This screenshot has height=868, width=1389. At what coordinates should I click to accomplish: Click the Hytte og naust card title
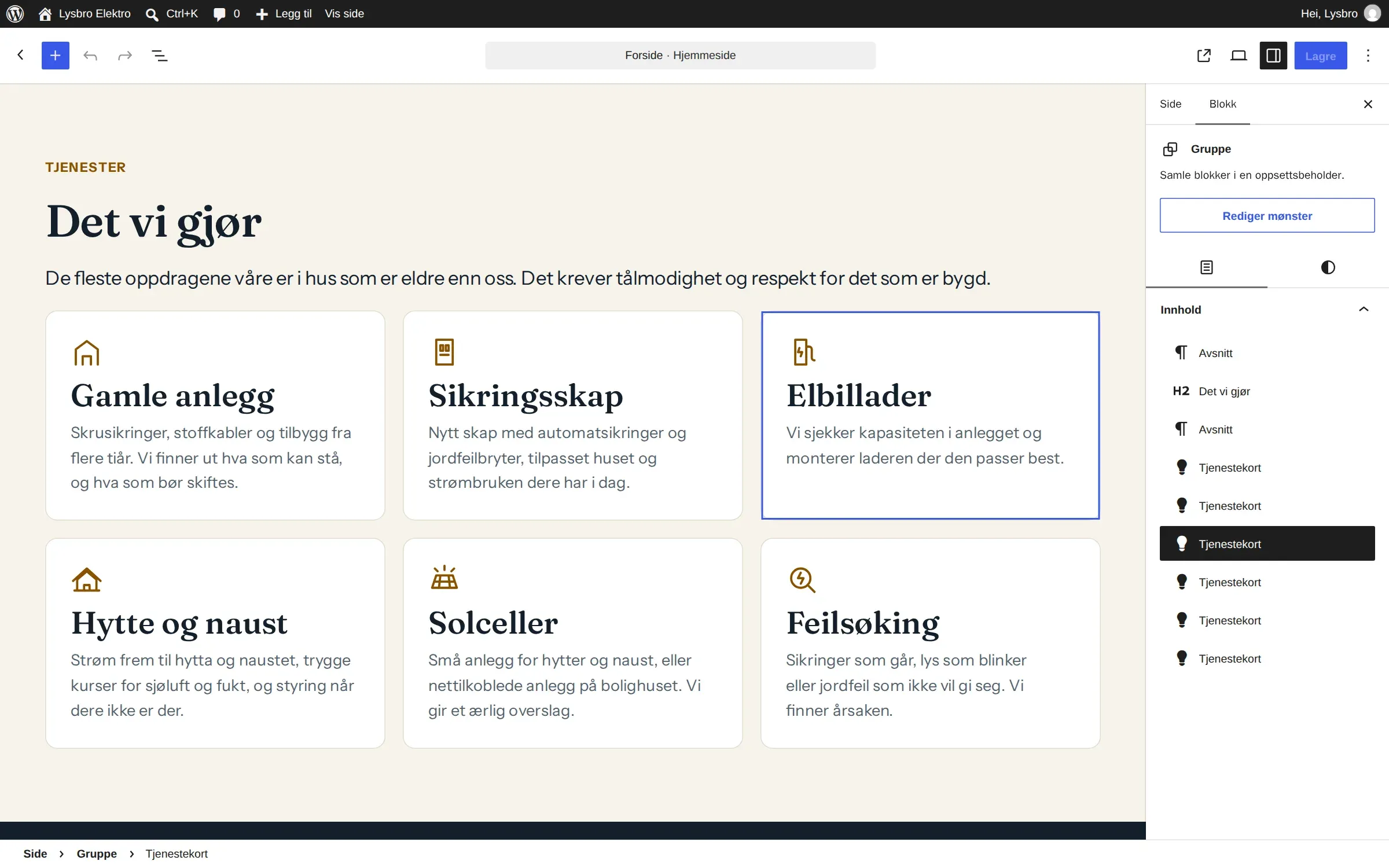(179, 624)
